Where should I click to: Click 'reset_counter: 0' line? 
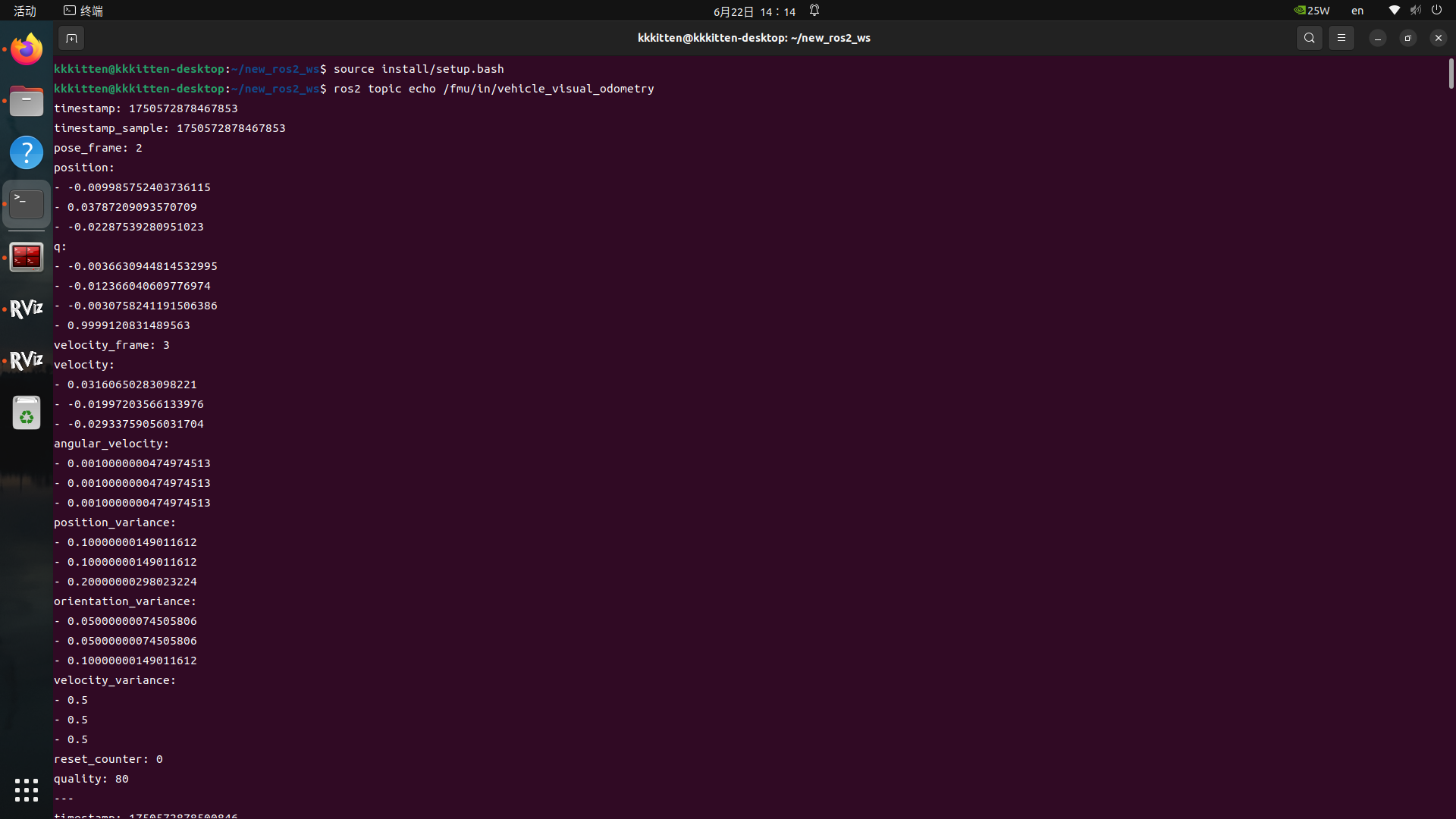[x=108, y=759]
